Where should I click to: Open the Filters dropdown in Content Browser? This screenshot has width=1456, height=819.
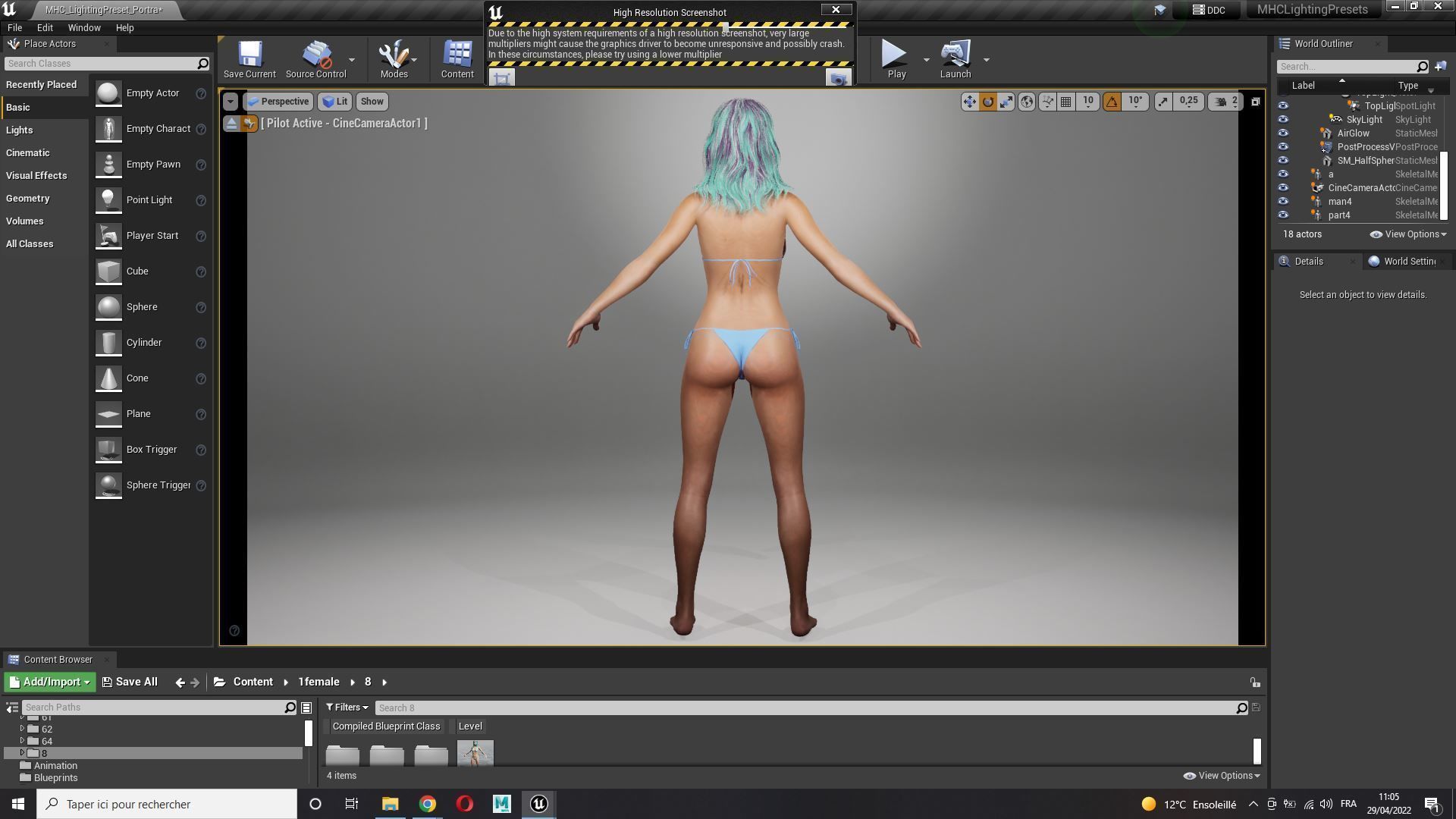click(347, 708)
